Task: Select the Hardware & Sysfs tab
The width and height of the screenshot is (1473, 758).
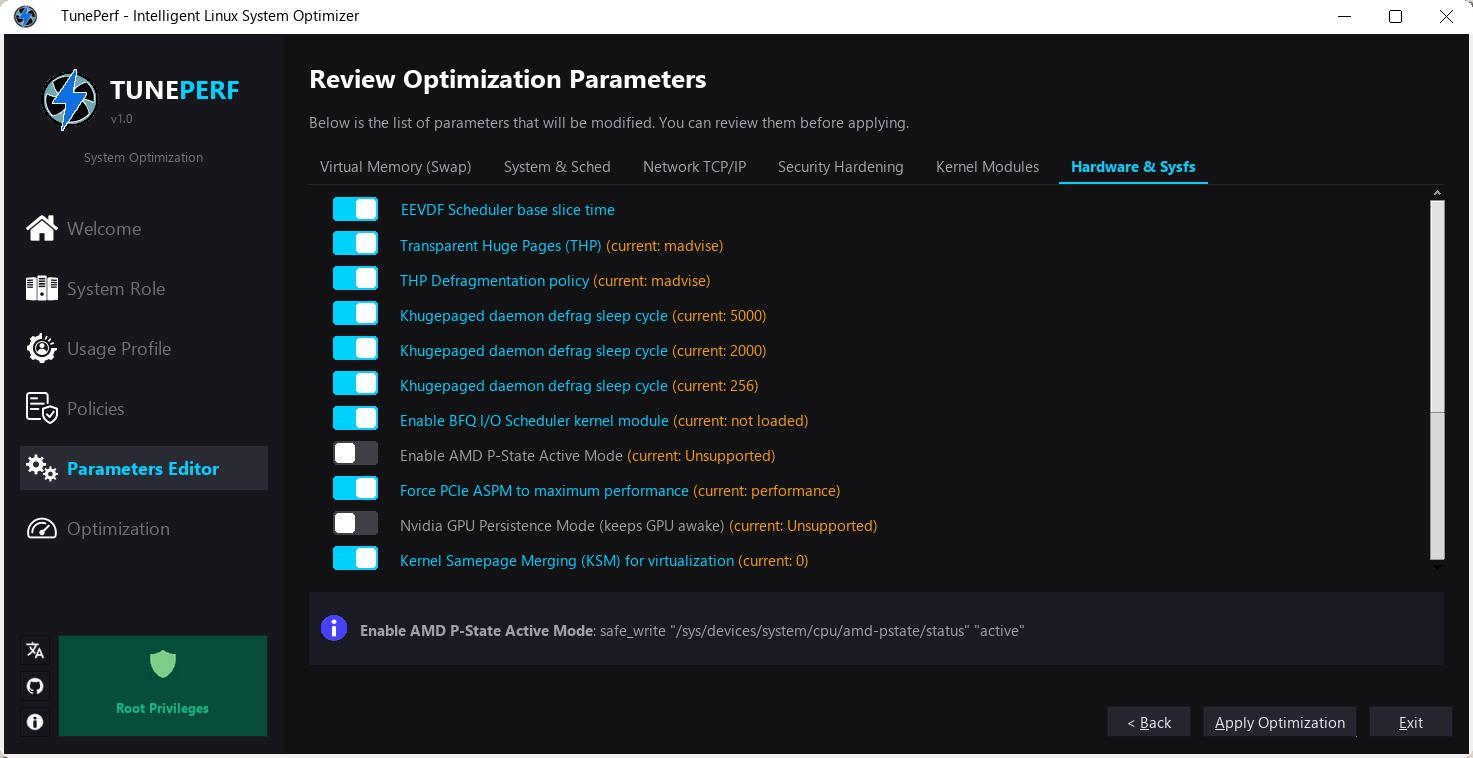Action: (1133, 167)
